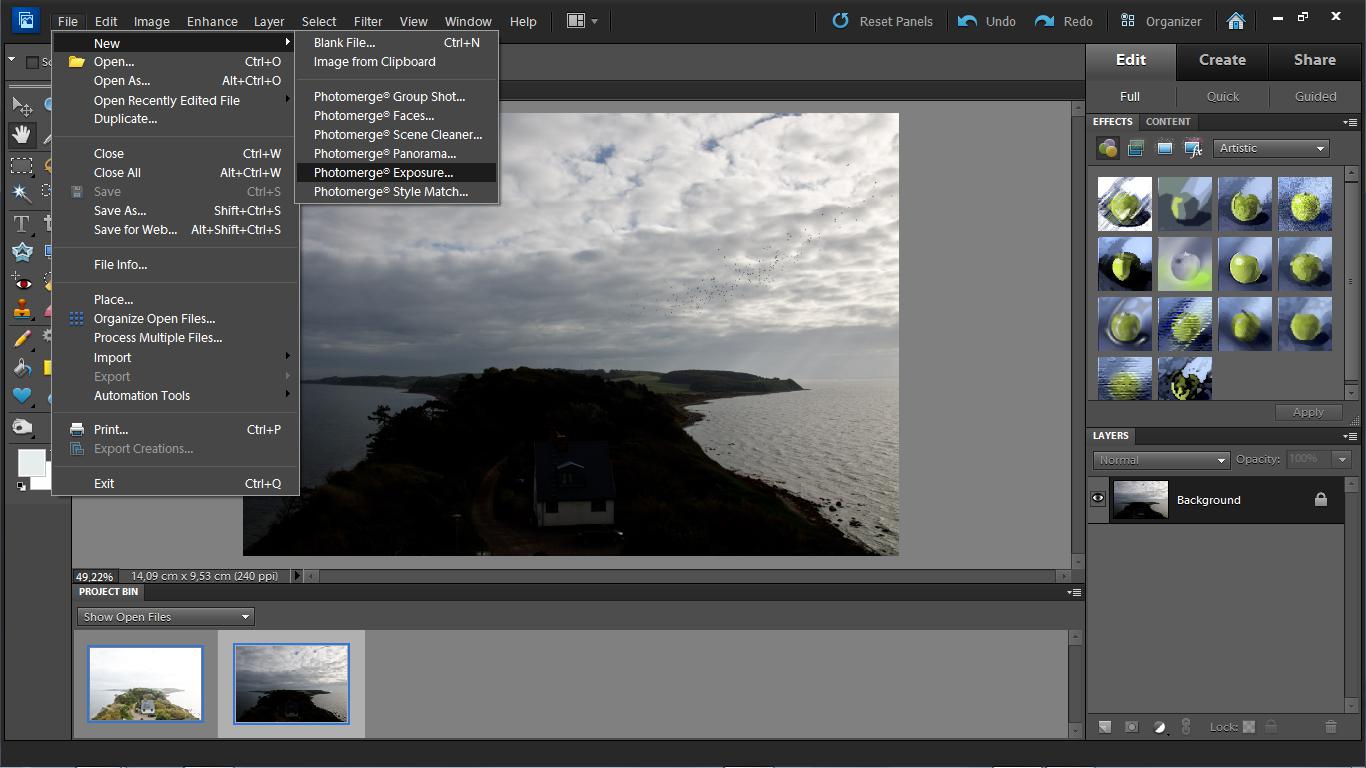Select the Hand tool in the toolbox
1366x768 pixels.
point(21,134)
